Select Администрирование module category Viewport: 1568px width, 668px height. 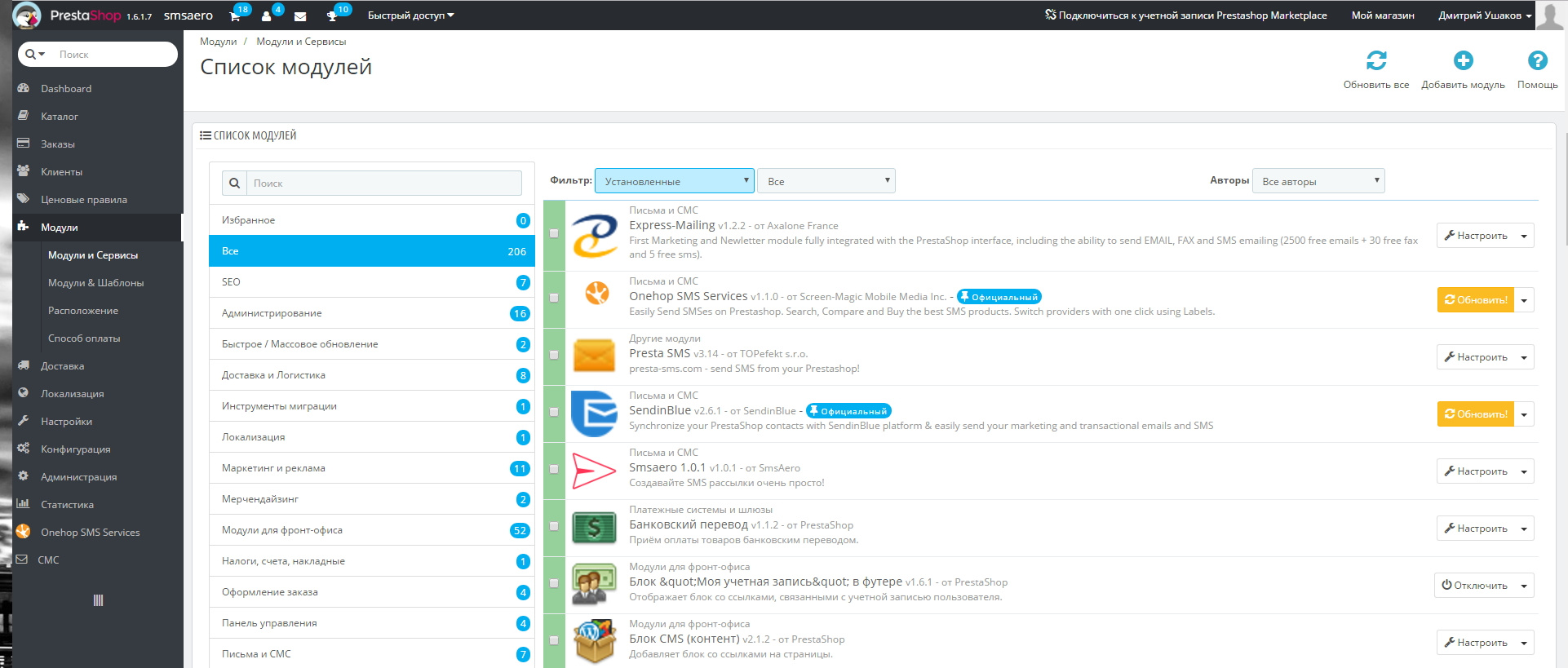(x=372, y=313)
